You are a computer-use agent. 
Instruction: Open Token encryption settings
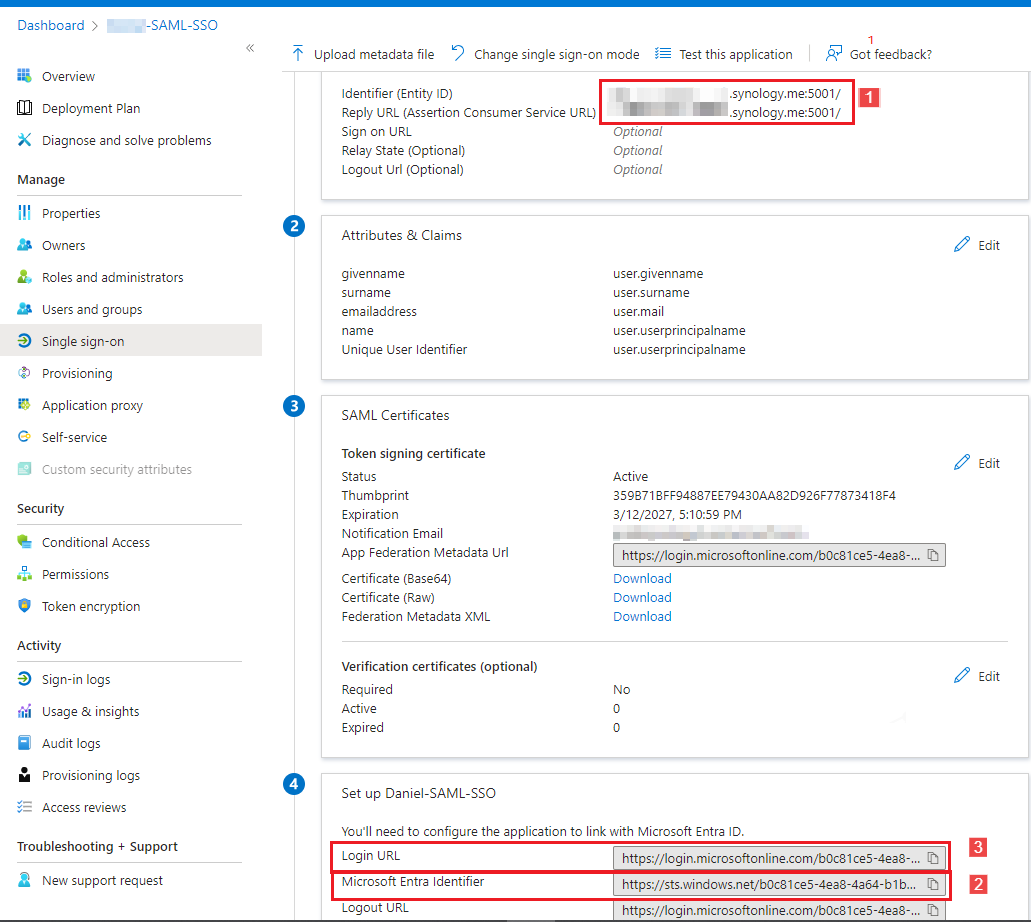coord(91,606)
